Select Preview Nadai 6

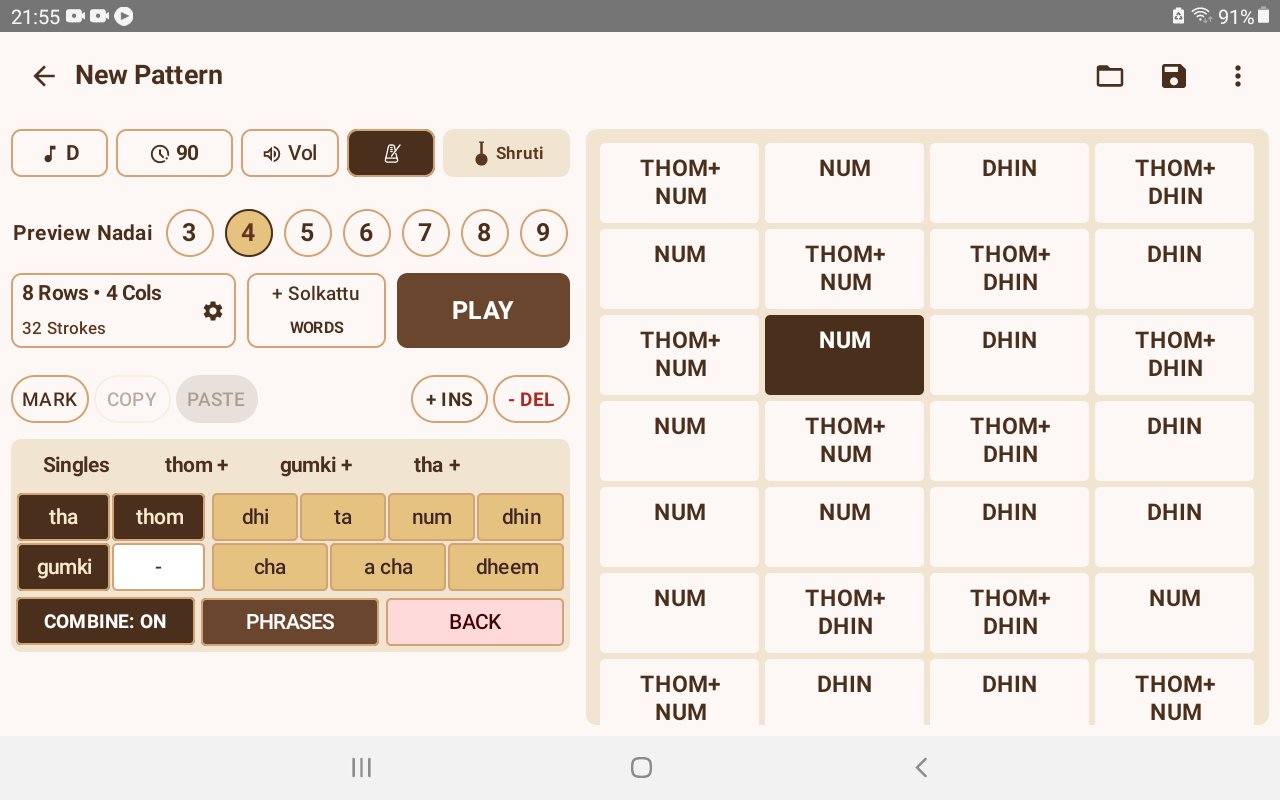pos(366,233)
